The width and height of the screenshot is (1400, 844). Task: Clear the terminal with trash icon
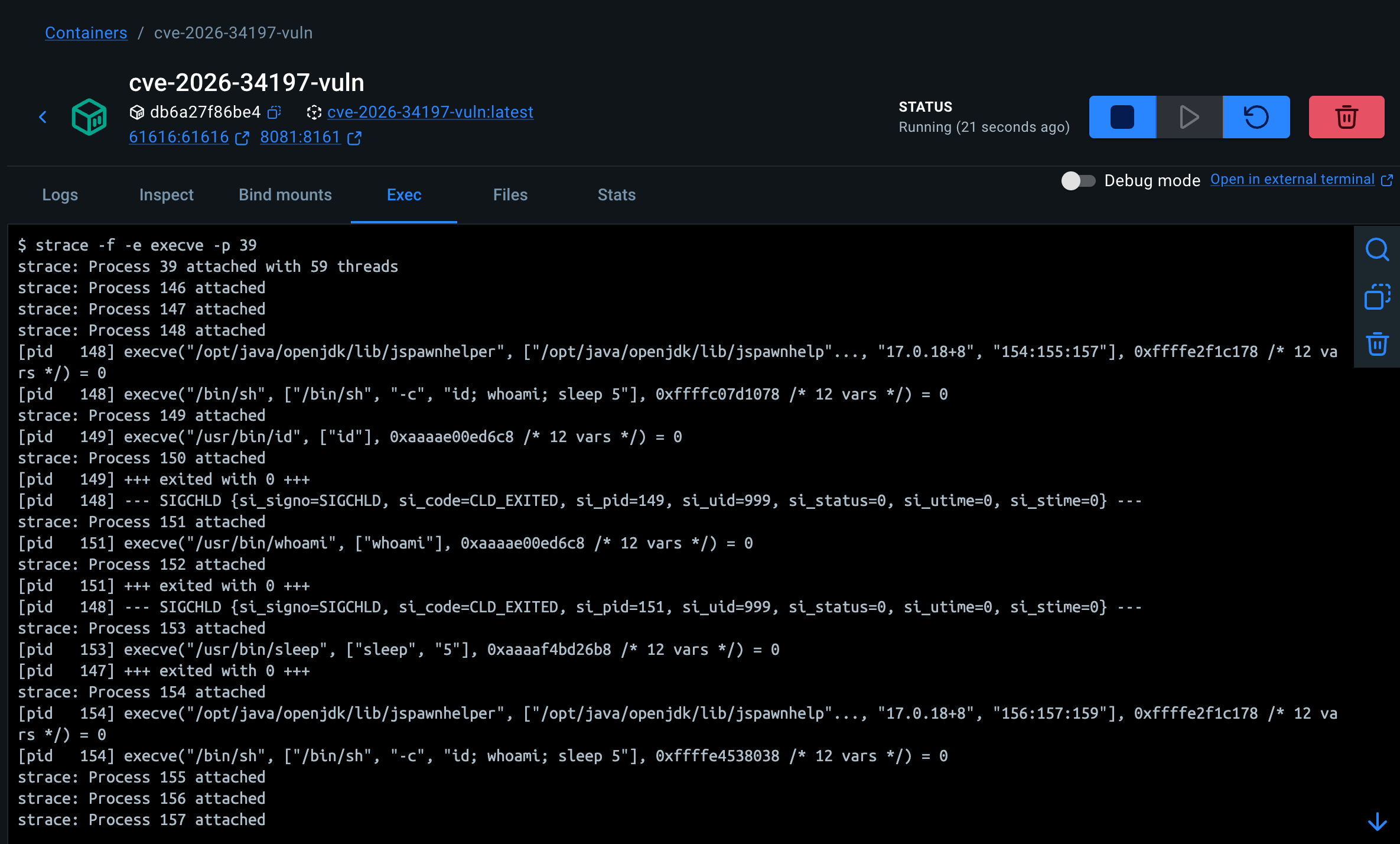[1377, 343]
